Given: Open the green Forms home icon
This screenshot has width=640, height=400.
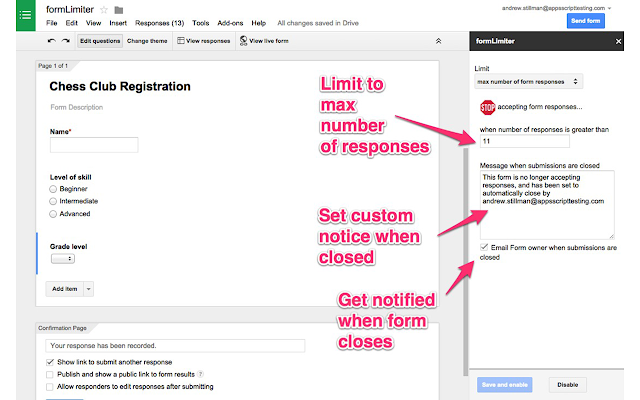Looking at the screenshot, I should tap(25, 15).
